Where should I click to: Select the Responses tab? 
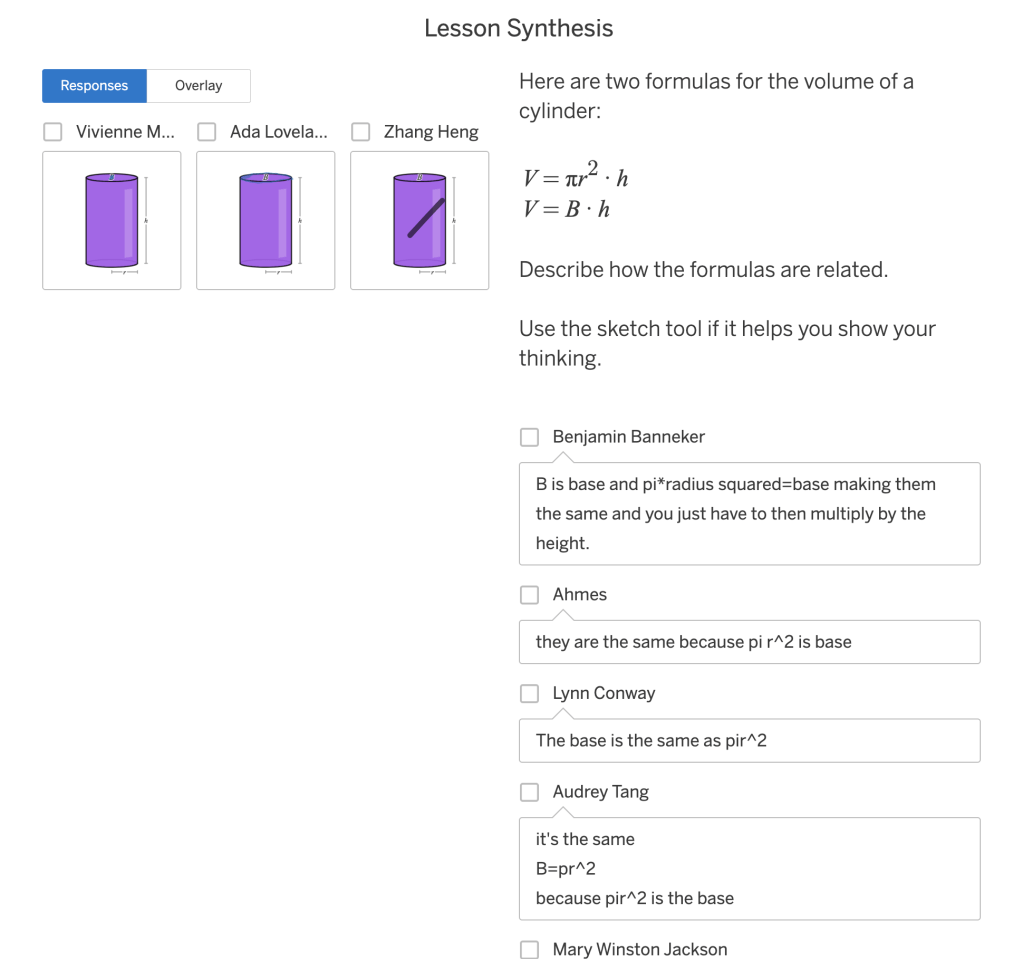(93, 85)
